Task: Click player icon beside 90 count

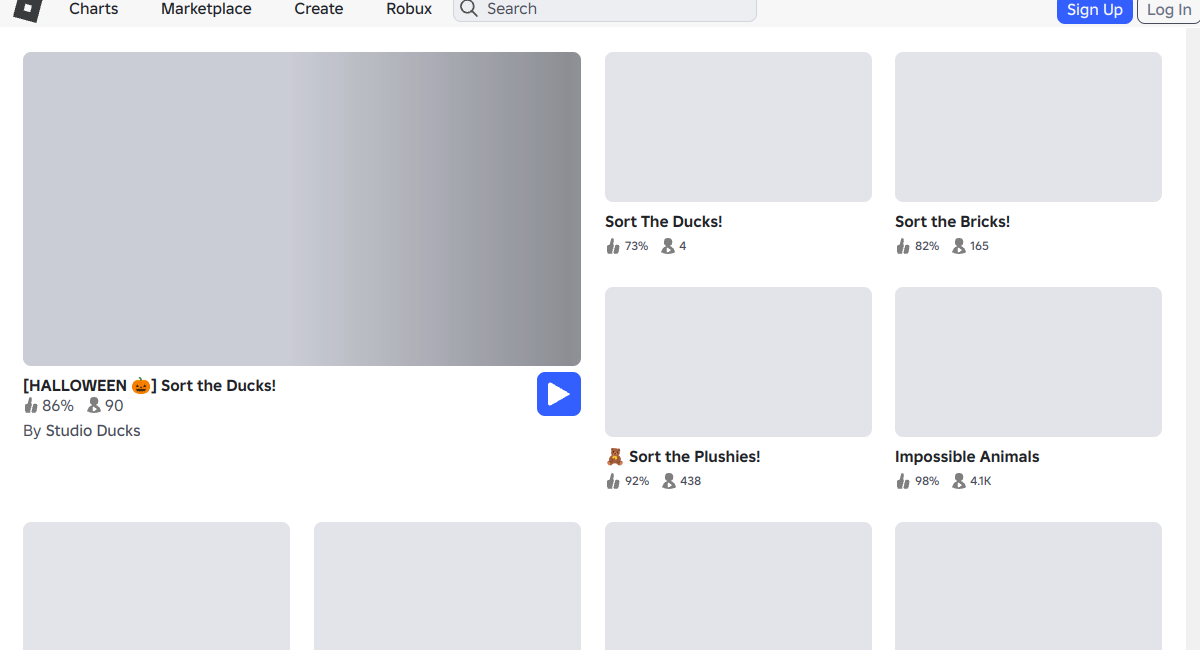Action: click(x=94, y=406)
